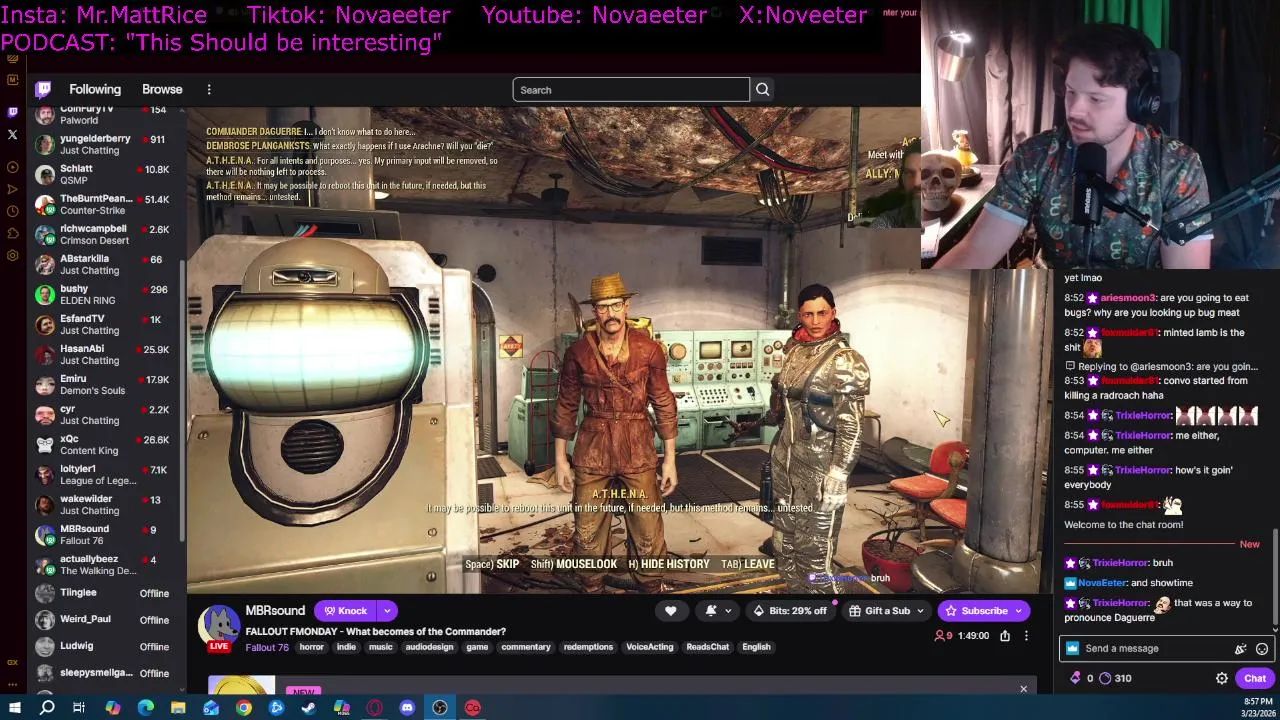The width and height of the screenshot is (1280, 720).
Task: Click TrixieHorror username on 'bruh' message
Action: [1120, 563]
